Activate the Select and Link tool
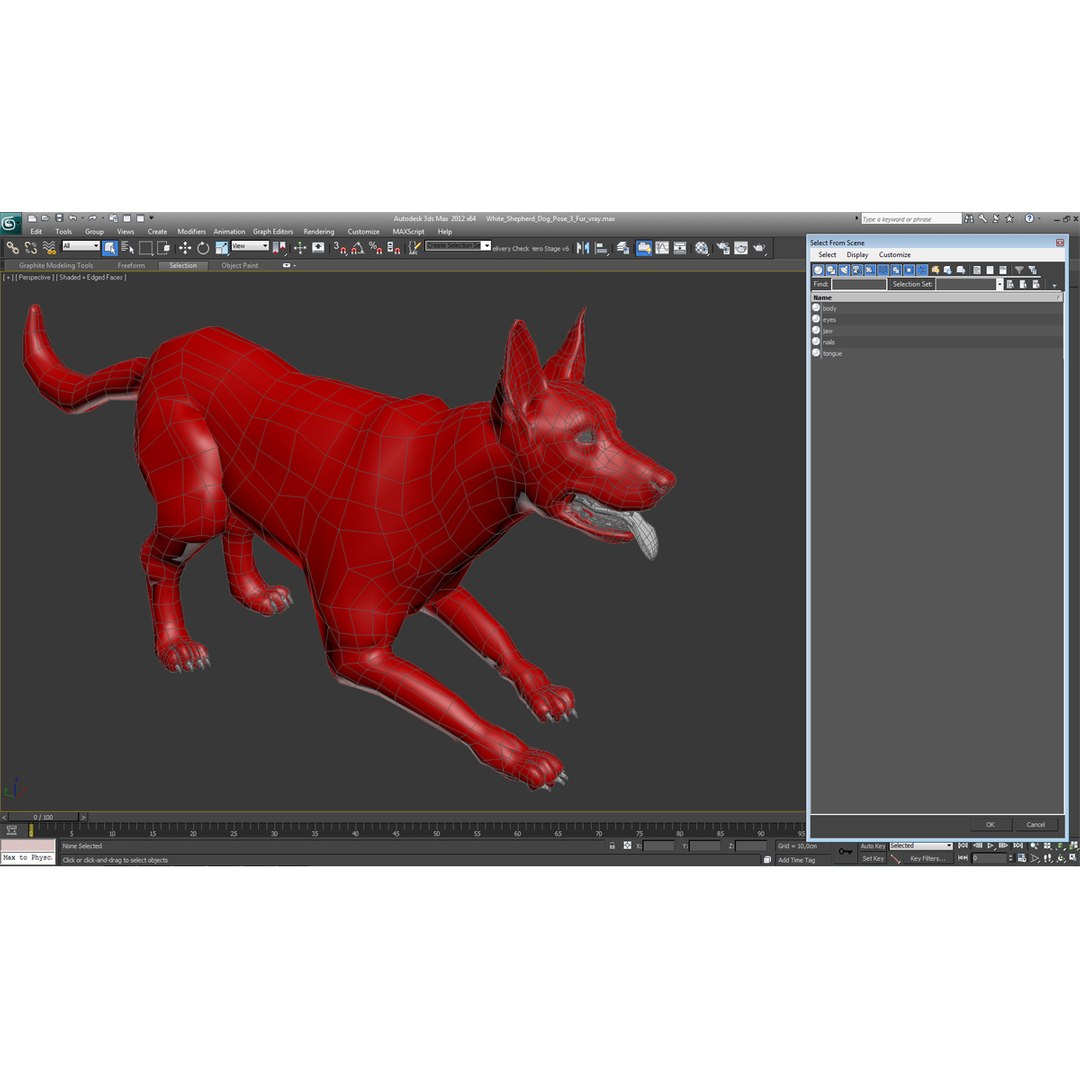 [12, 248]
